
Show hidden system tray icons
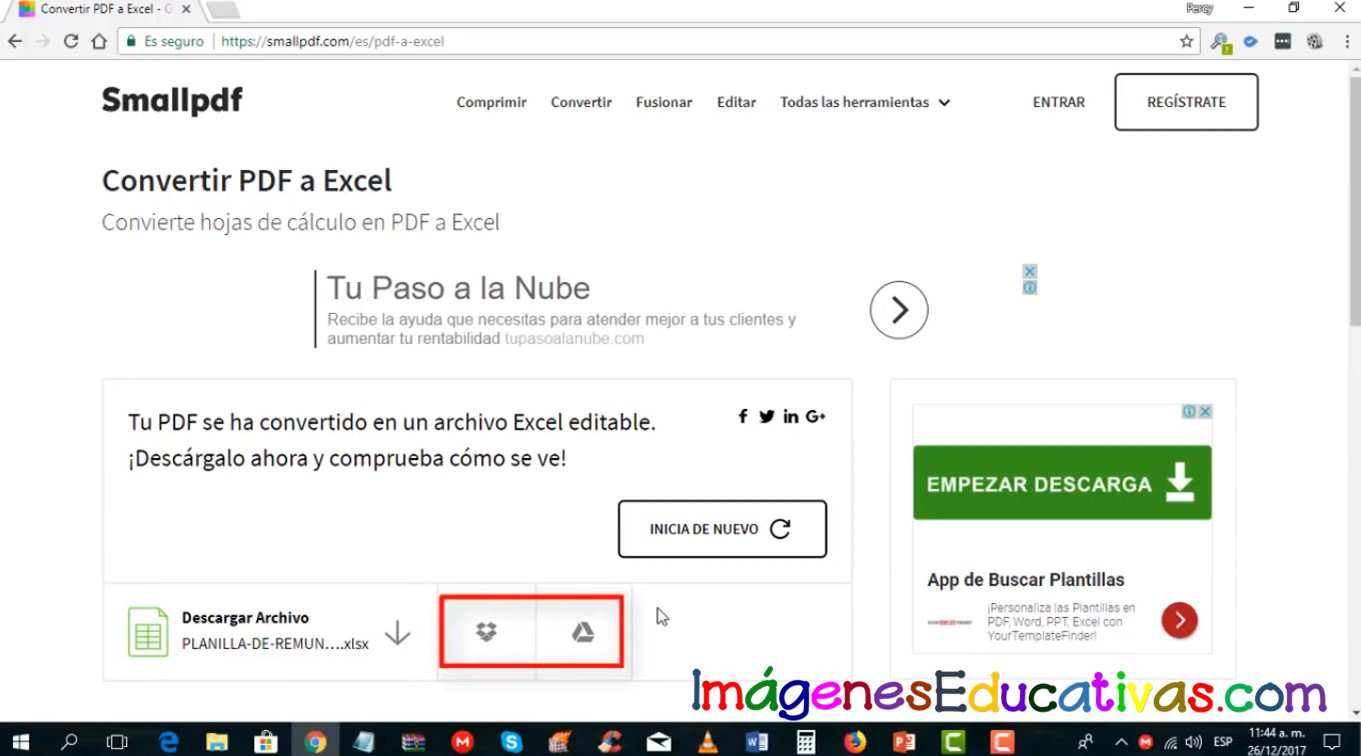1121,742
